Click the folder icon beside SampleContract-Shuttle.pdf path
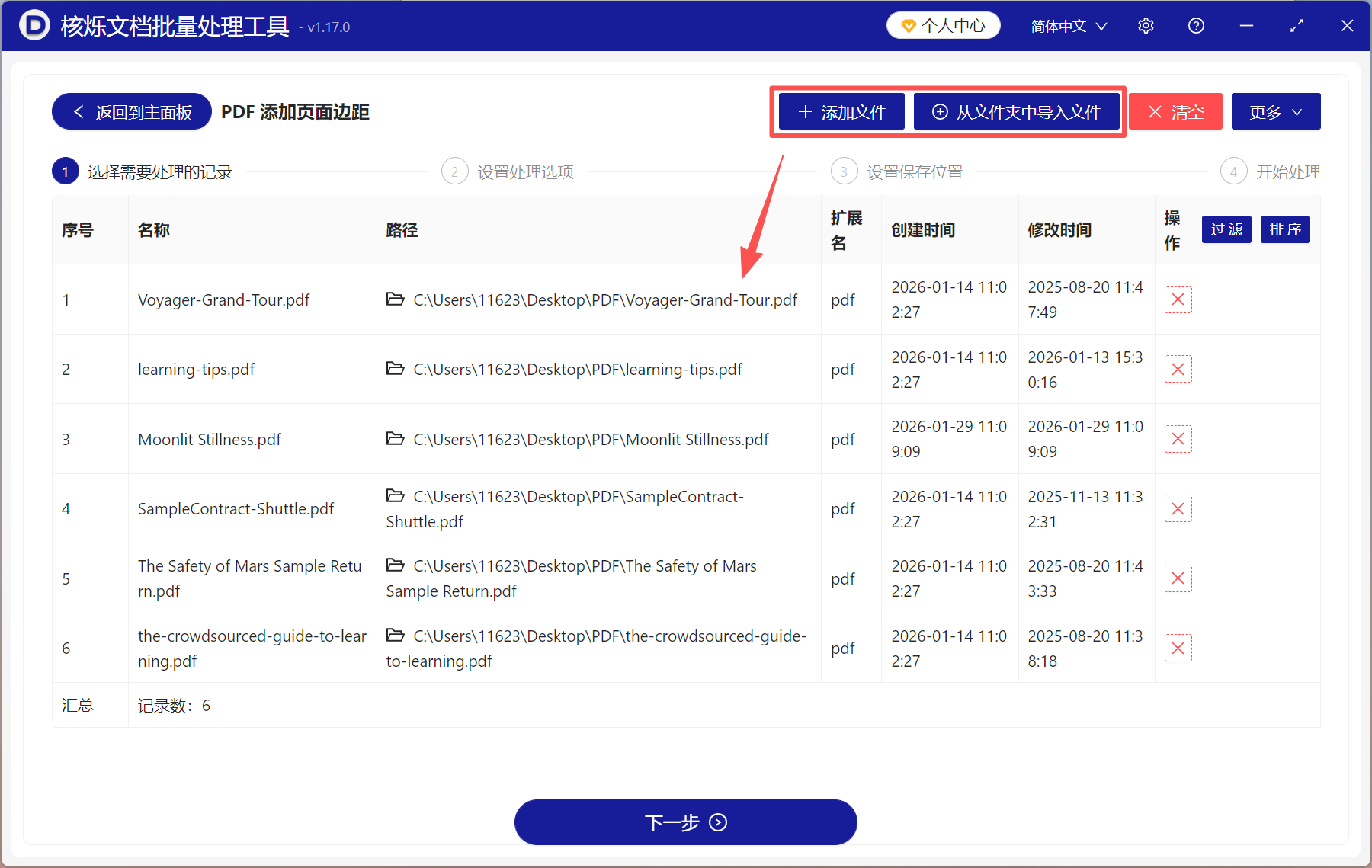 395,495
